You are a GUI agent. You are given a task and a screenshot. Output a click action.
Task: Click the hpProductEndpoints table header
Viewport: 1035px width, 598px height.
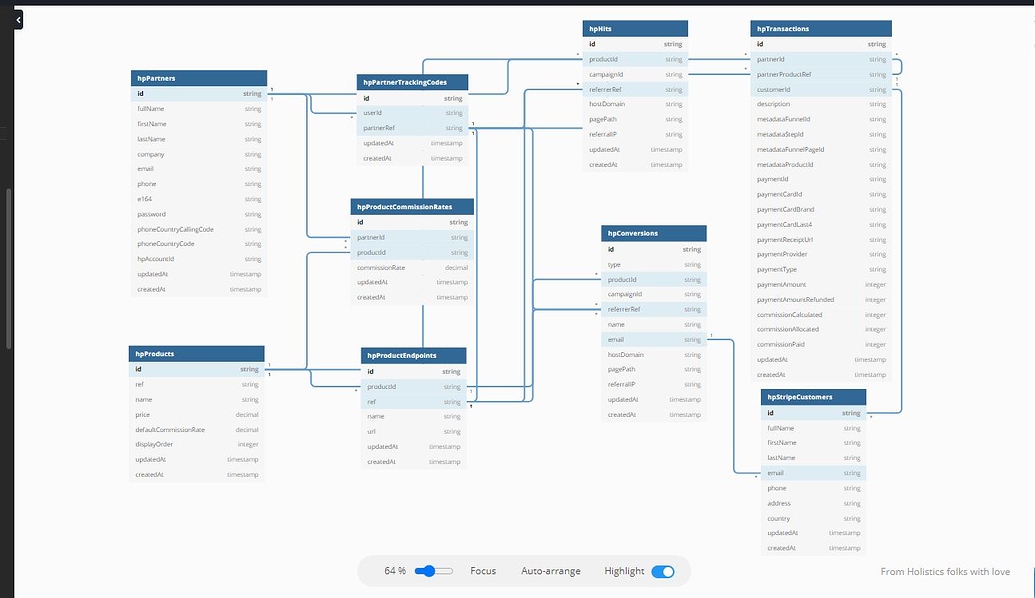[x=413, y=355]
